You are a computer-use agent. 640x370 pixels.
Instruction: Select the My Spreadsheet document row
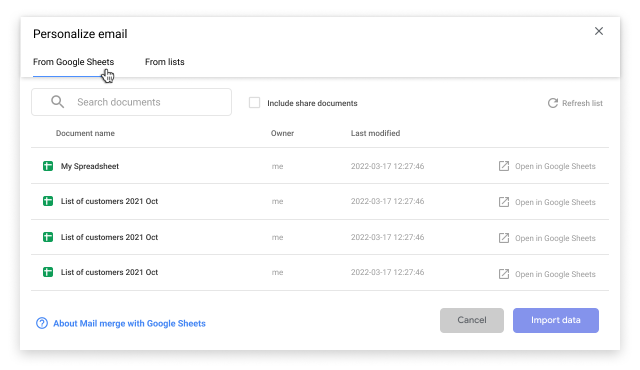(320, 166)
